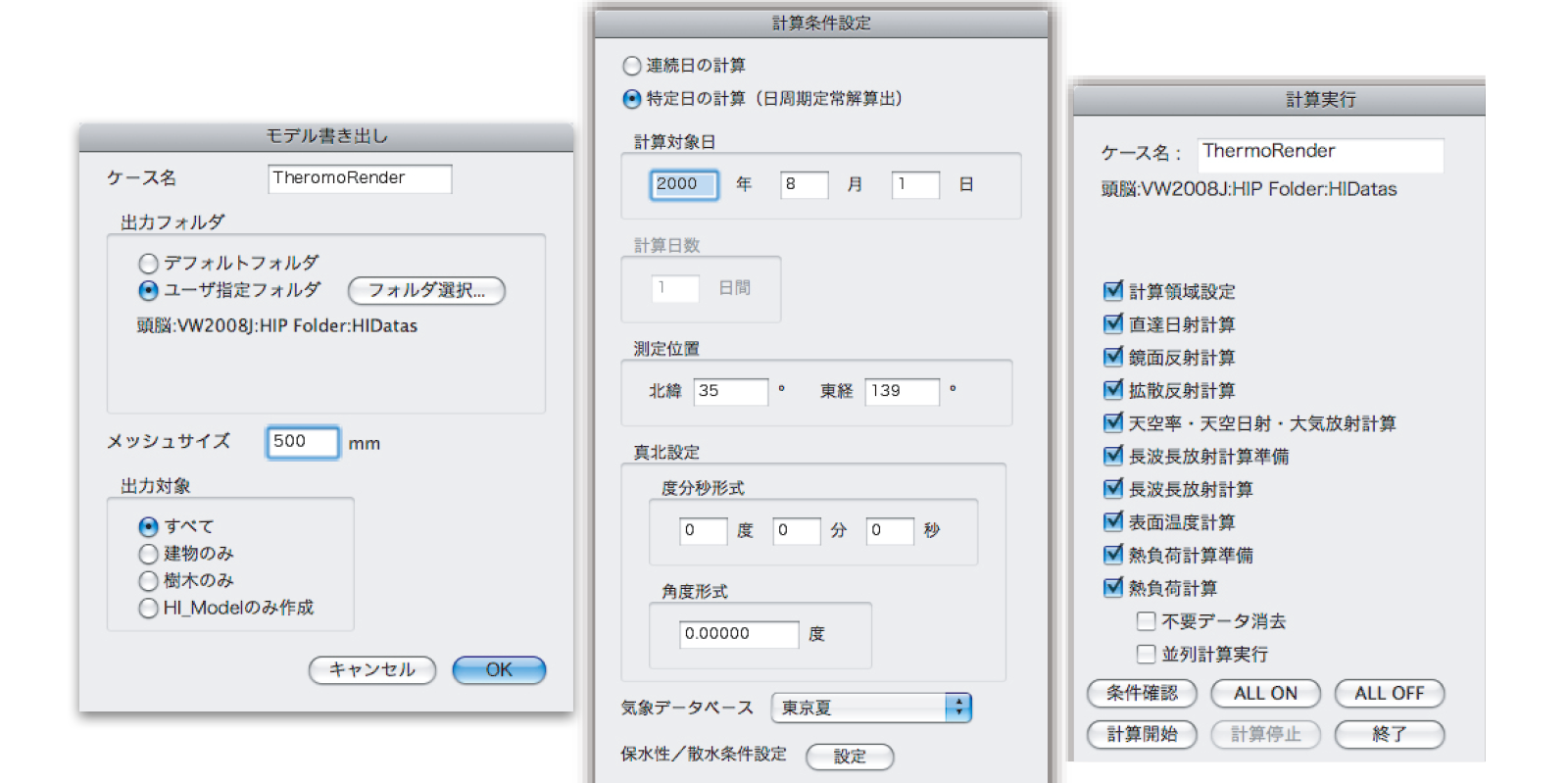Click the フォルダ選択... button
This screenshot has width=1568, height=784.
coord(426,291)
